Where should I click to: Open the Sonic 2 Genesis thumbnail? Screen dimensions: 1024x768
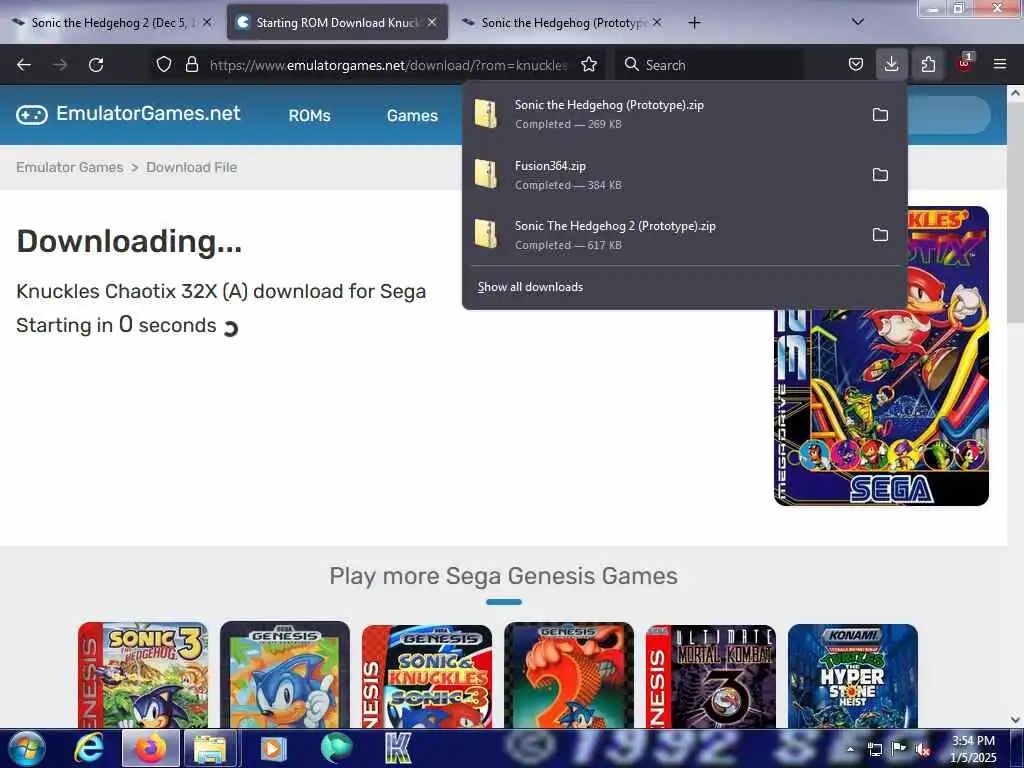click(x=569, y=675)
